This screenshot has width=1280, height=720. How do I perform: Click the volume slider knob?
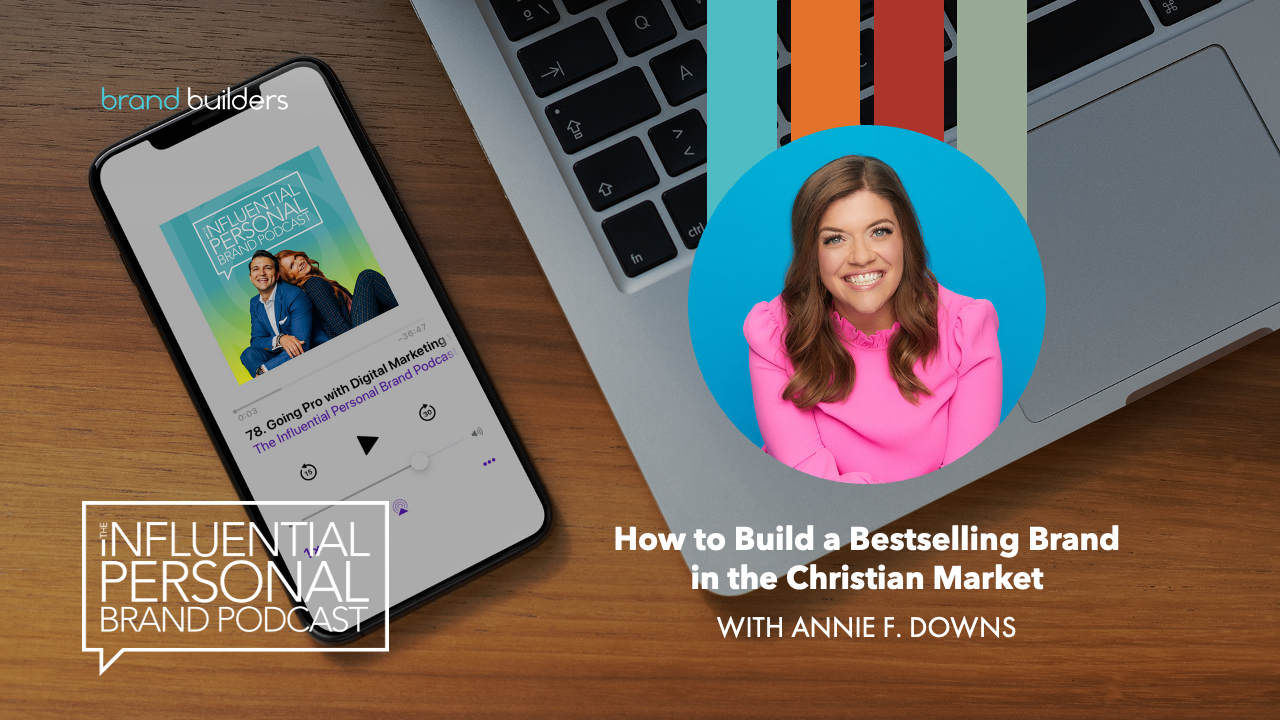419,461
